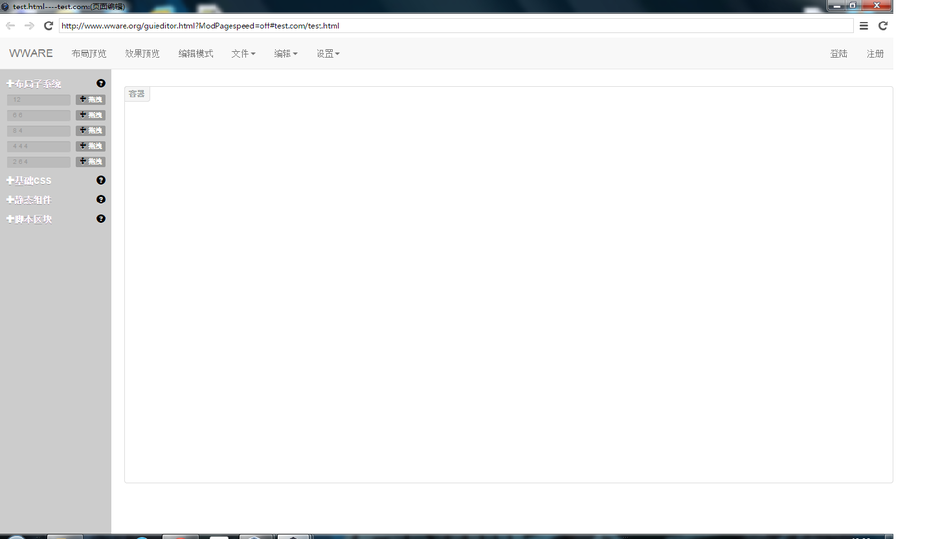
Task: Click the WWARE brand link
Action: coord(31,53)
